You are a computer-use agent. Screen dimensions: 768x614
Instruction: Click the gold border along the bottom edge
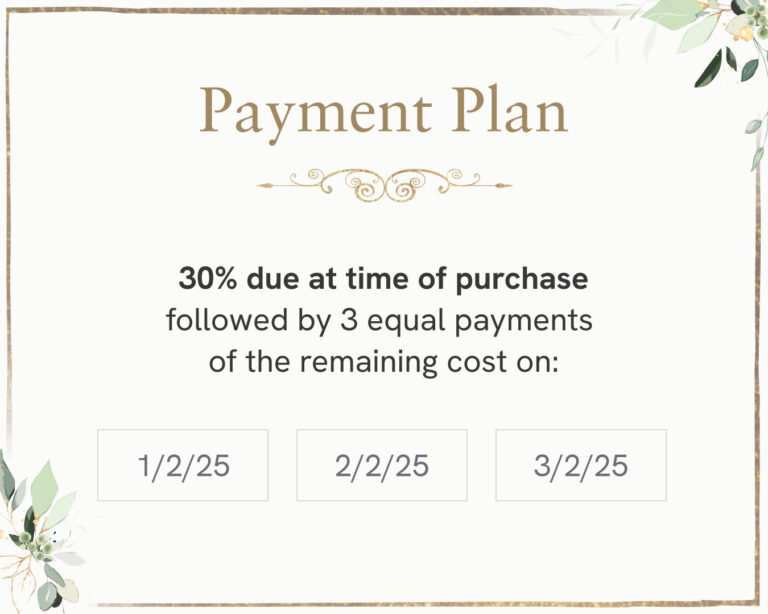point(400,605)
